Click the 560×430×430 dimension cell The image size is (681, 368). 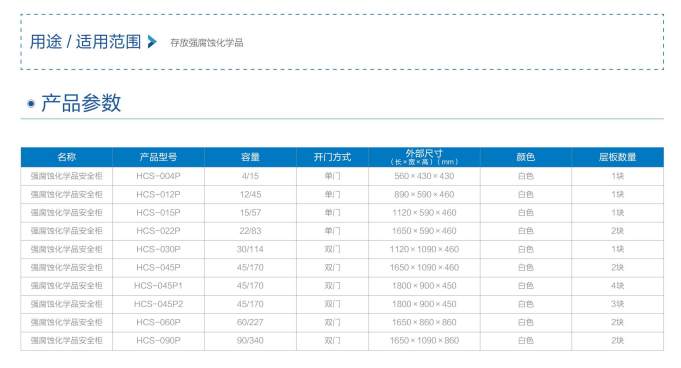[424, 176]
